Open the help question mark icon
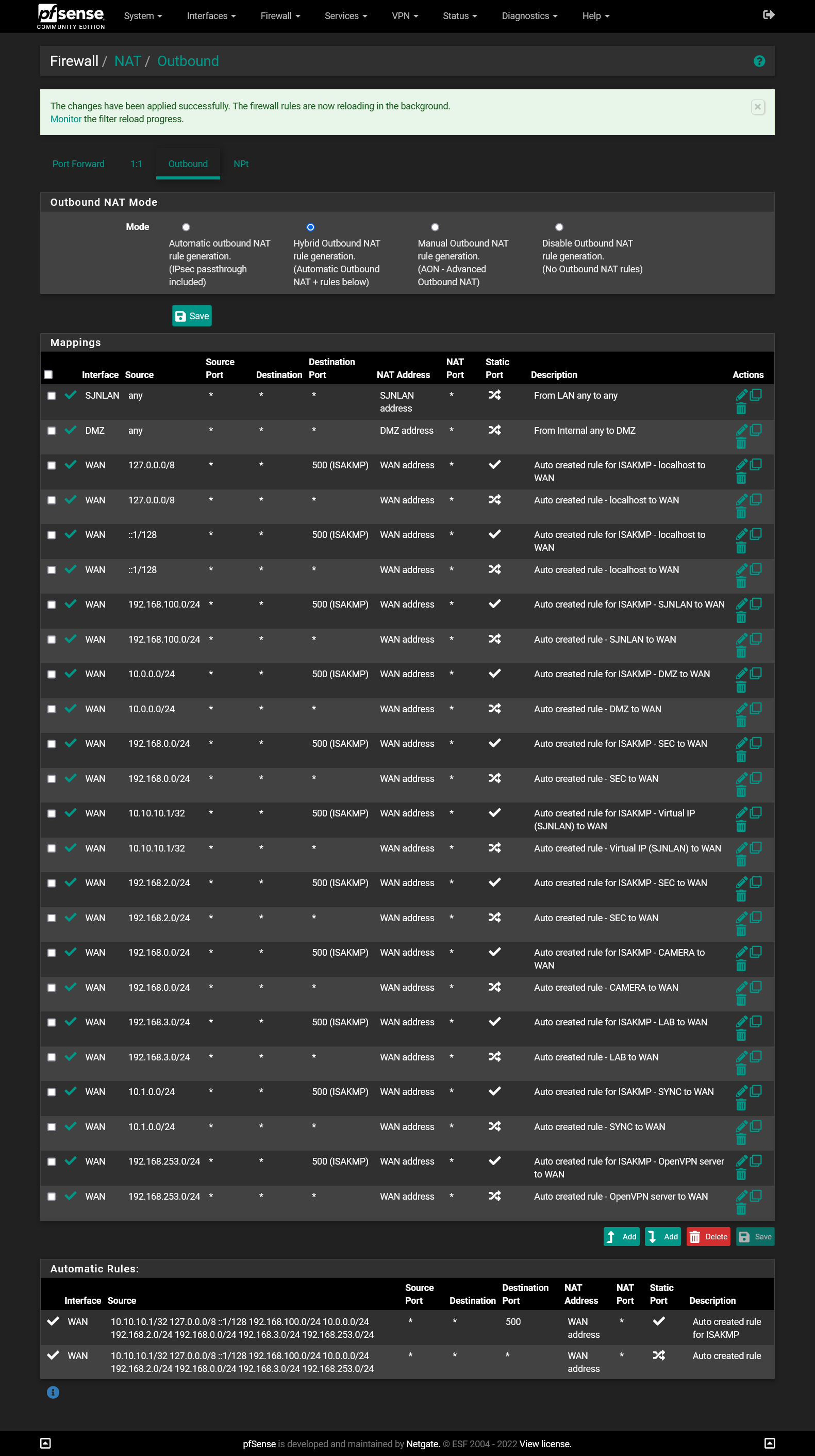This screenshot has width=815, height=1456. 759,61
